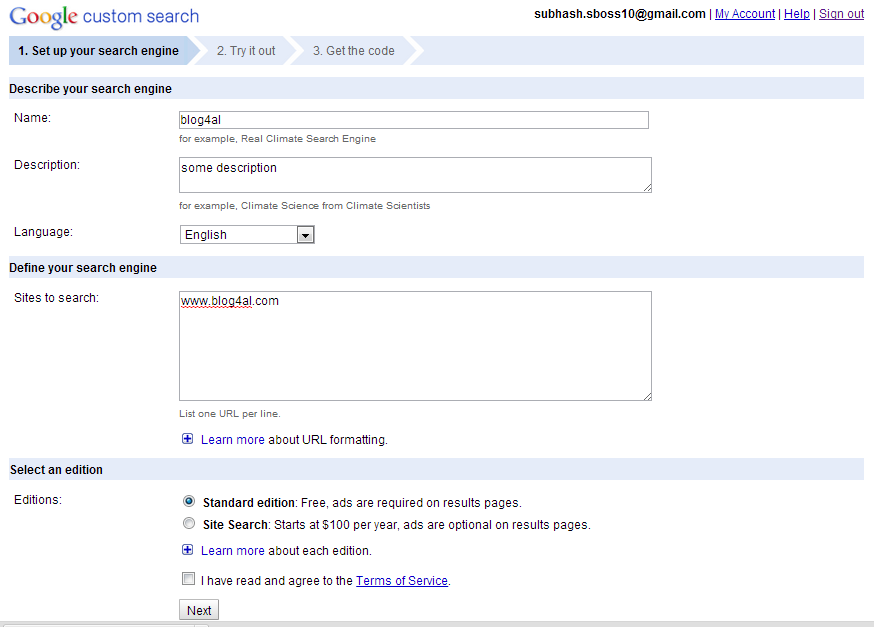Viewport: 874px width, 627px height.
Task: Select the Standard edition radio button
Action: click(189, 501)
